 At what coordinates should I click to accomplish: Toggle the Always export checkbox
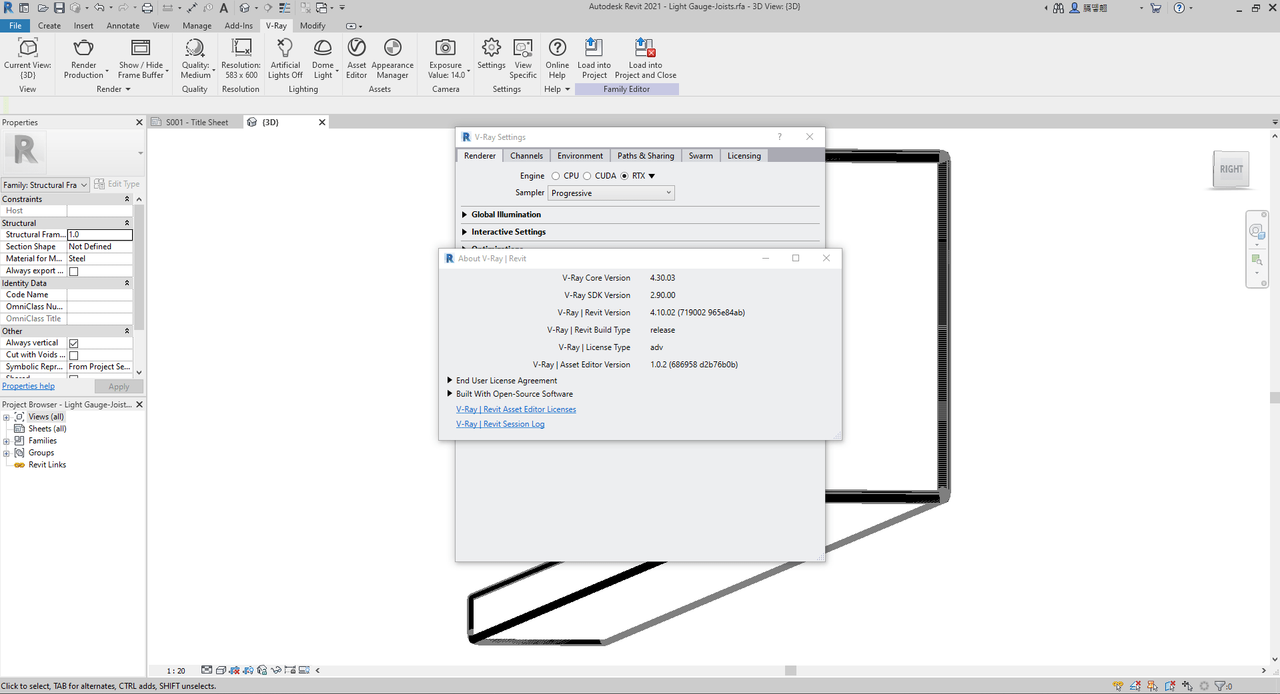point(73,271)
